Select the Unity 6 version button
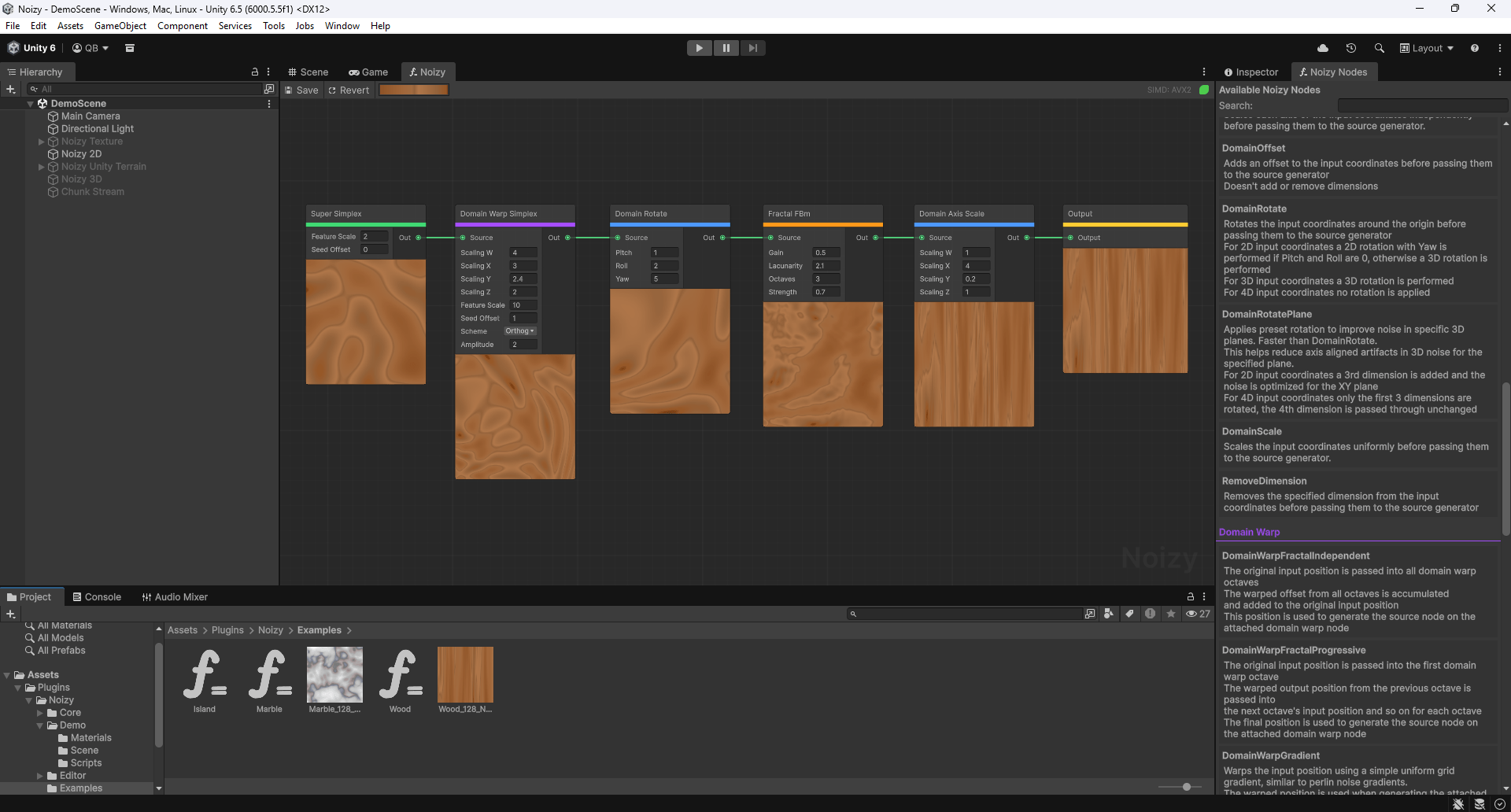The height and width of the screenshot is (812, 1511). [x=31, y=48]
